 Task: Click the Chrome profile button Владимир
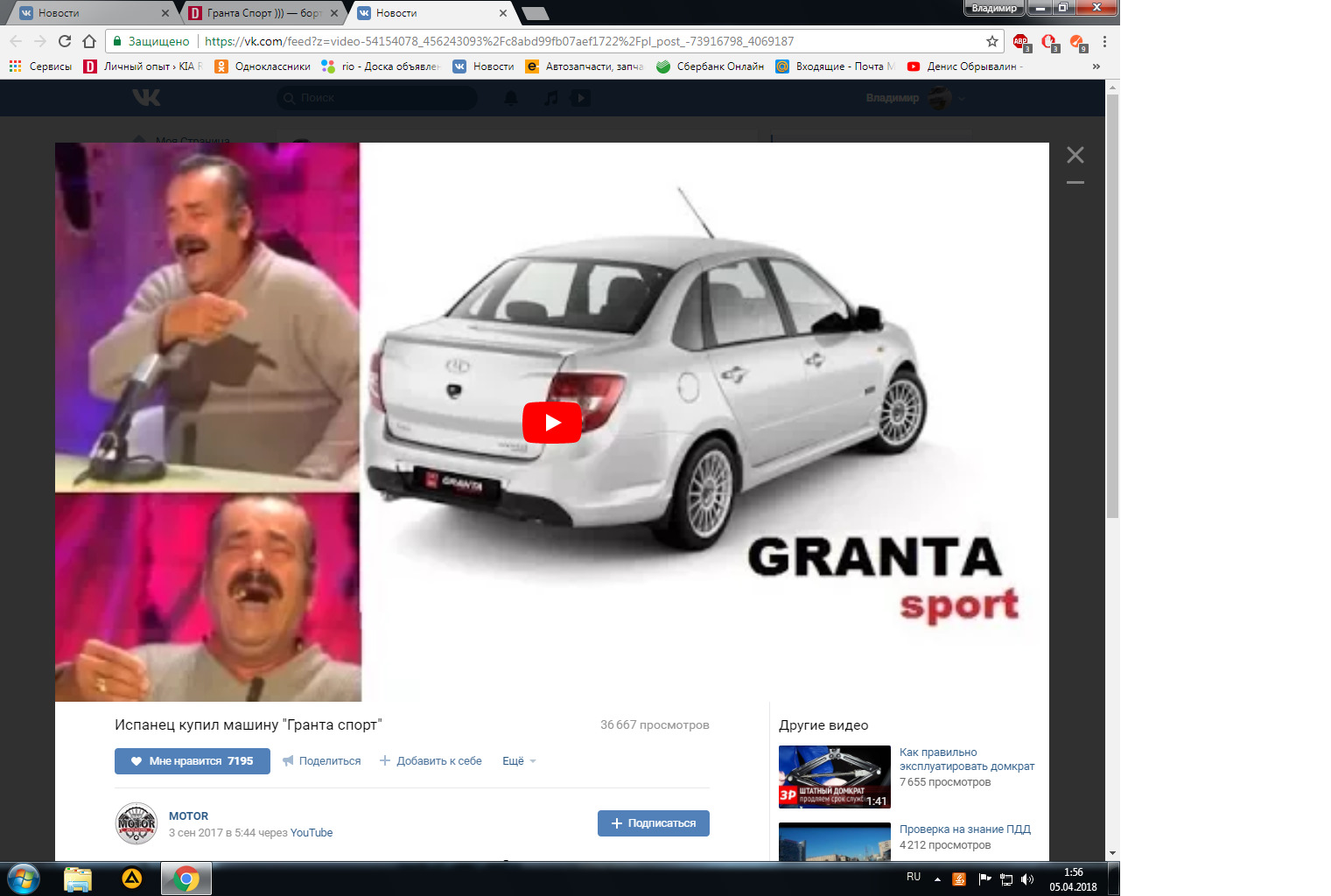point(994,8)
